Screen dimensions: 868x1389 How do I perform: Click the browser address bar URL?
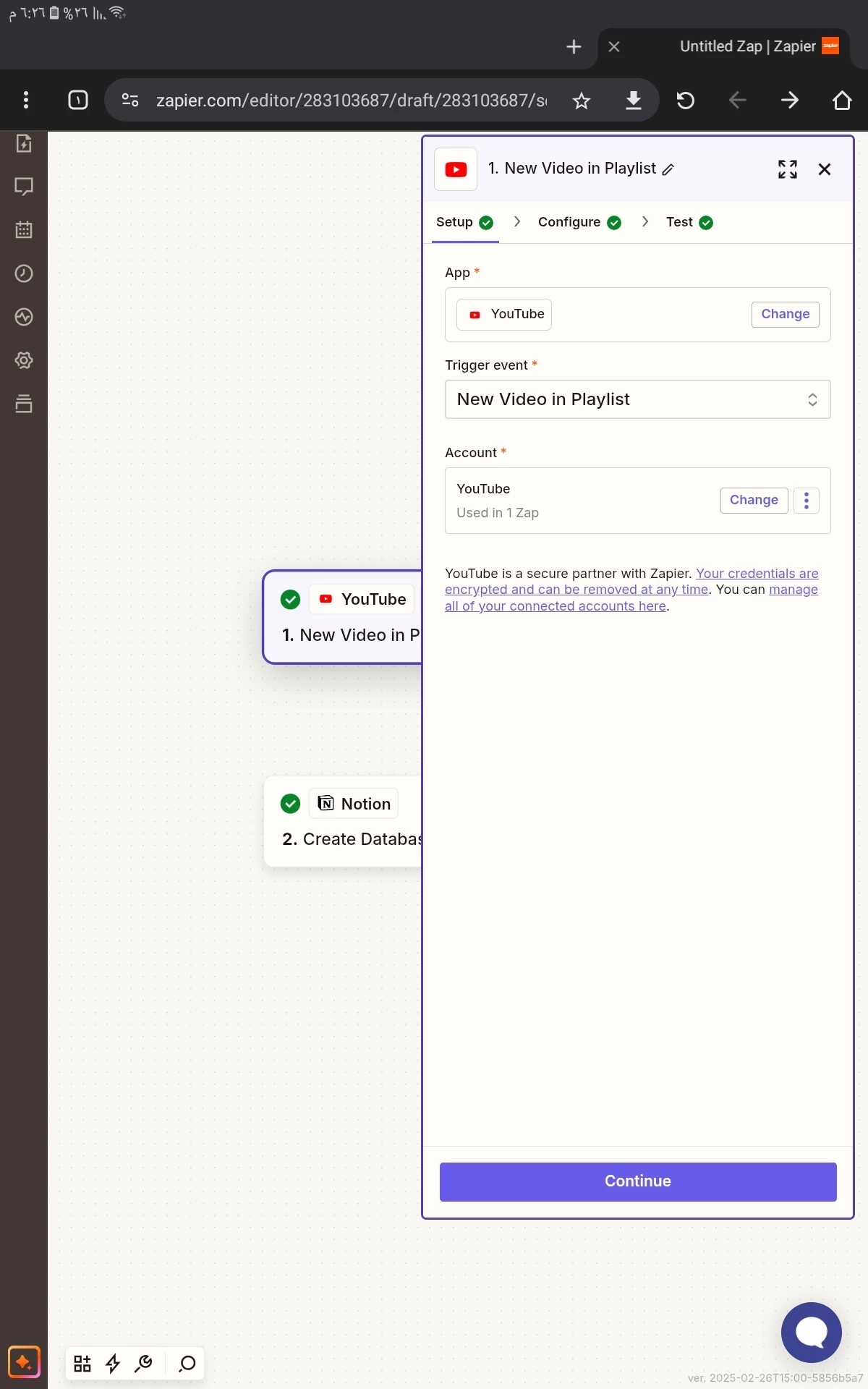coord(352,101)
